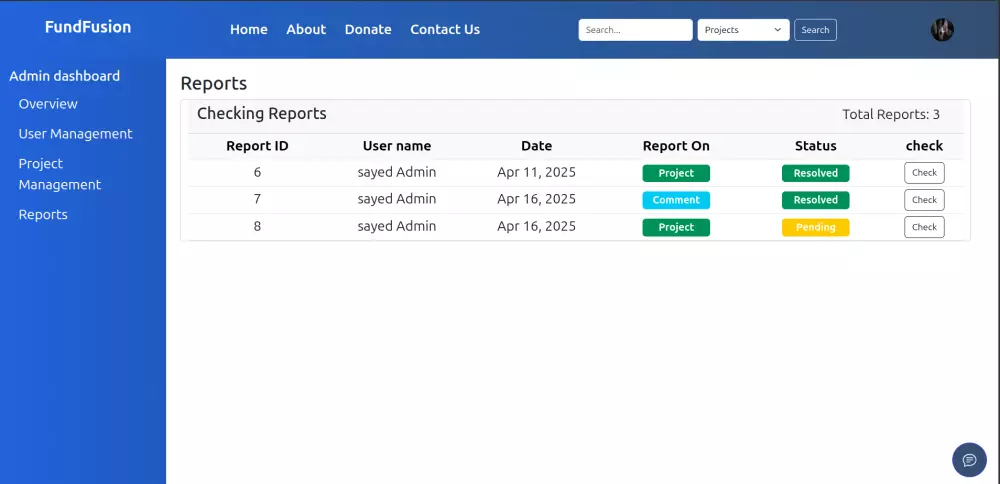
Task: Open Project Management in the sidebar
Action: pos(60,174)
